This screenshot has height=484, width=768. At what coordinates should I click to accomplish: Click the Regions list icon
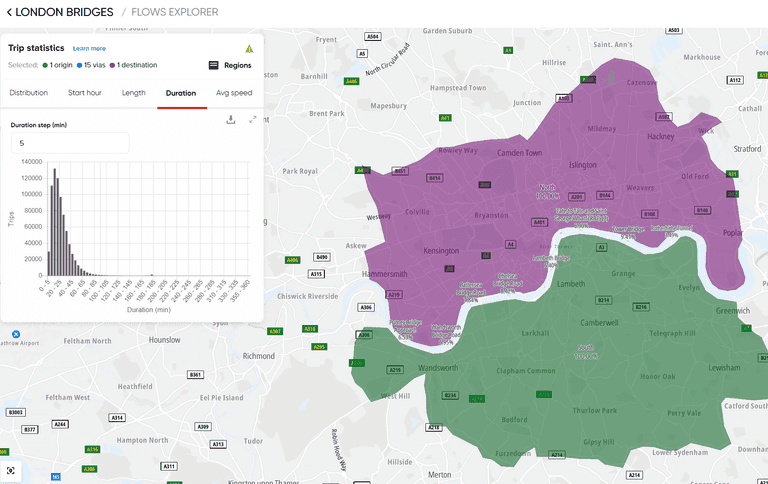pos(213,65)
